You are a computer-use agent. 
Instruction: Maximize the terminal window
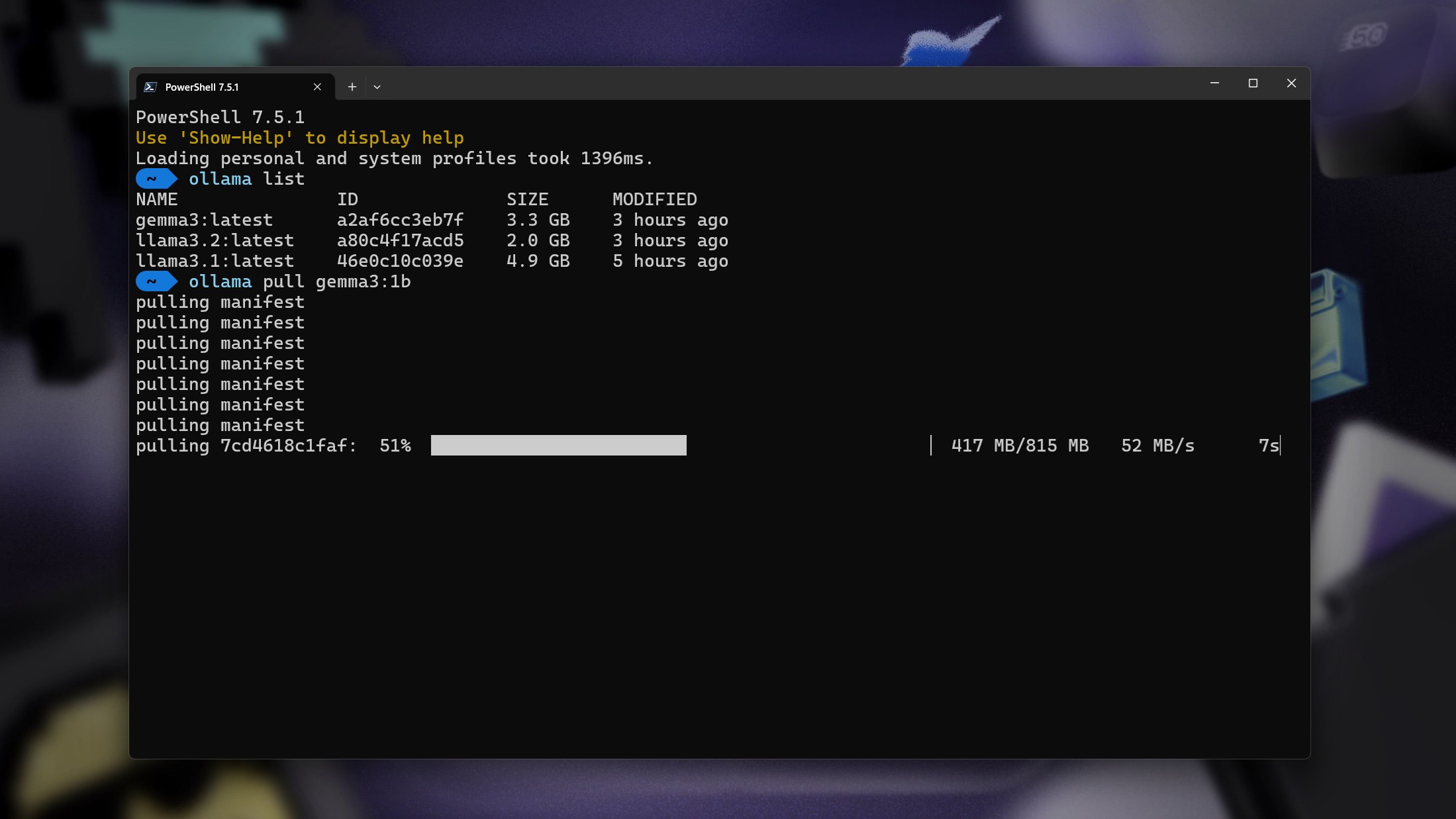click(x=1253, y=83)
